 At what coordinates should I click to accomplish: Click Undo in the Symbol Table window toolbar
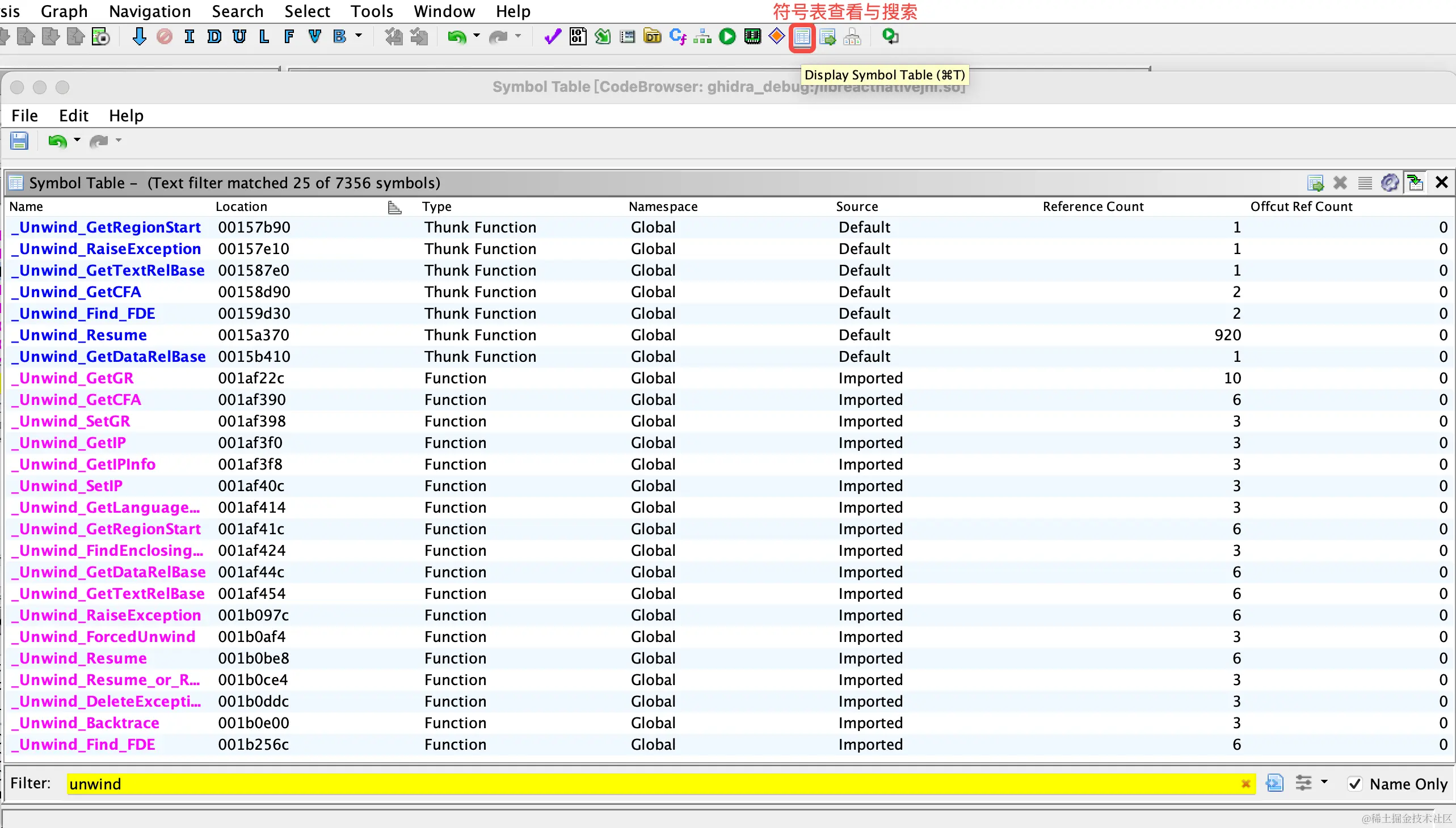click(x=57, y=141)
